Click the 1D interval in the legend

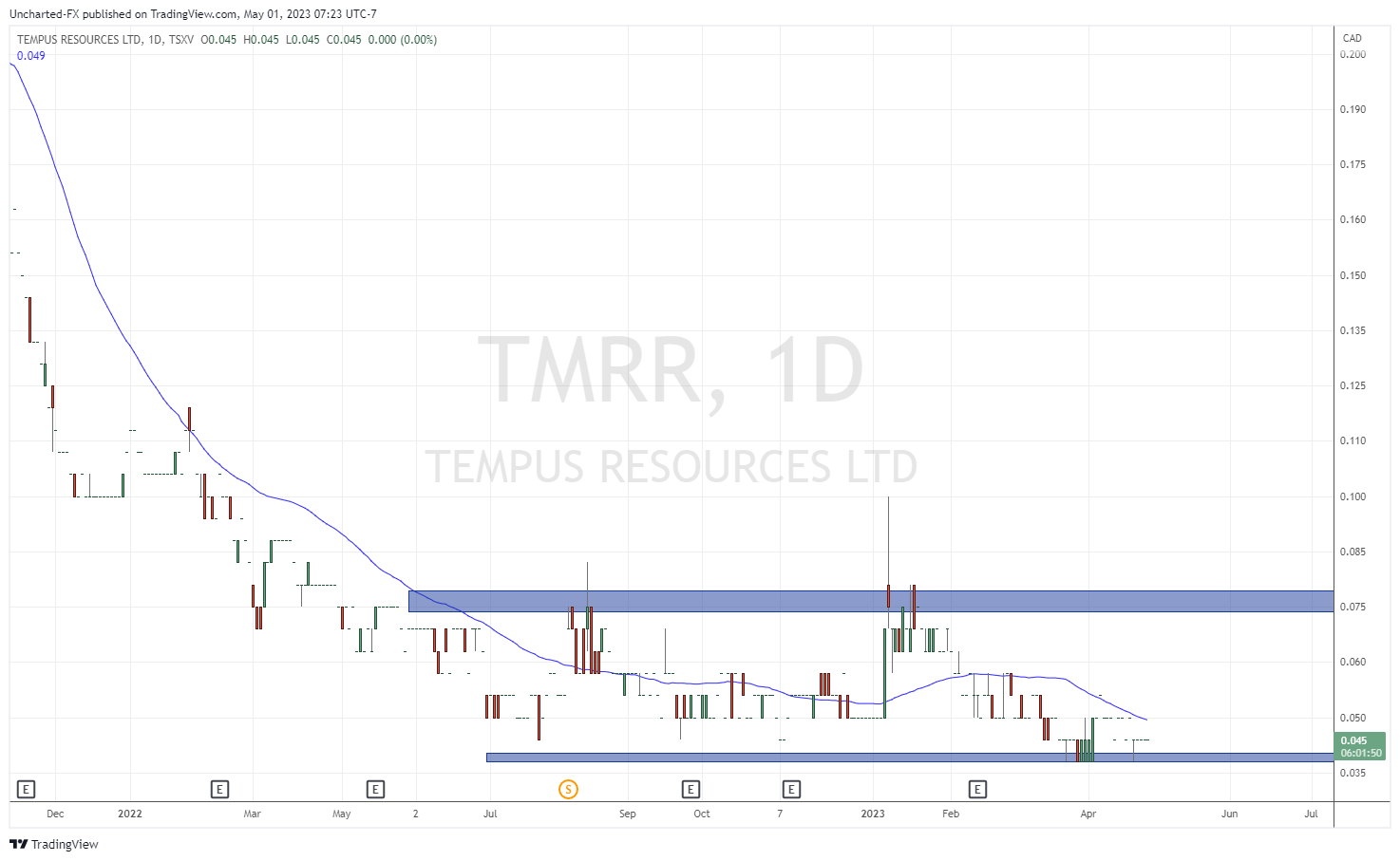pyautogui.click(x=156, y=40)
